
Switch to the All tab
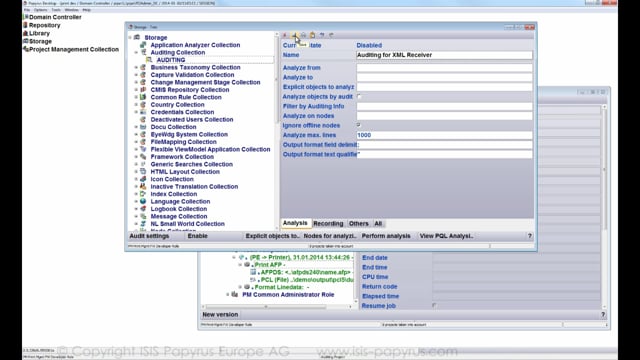(x=378, y=224)
